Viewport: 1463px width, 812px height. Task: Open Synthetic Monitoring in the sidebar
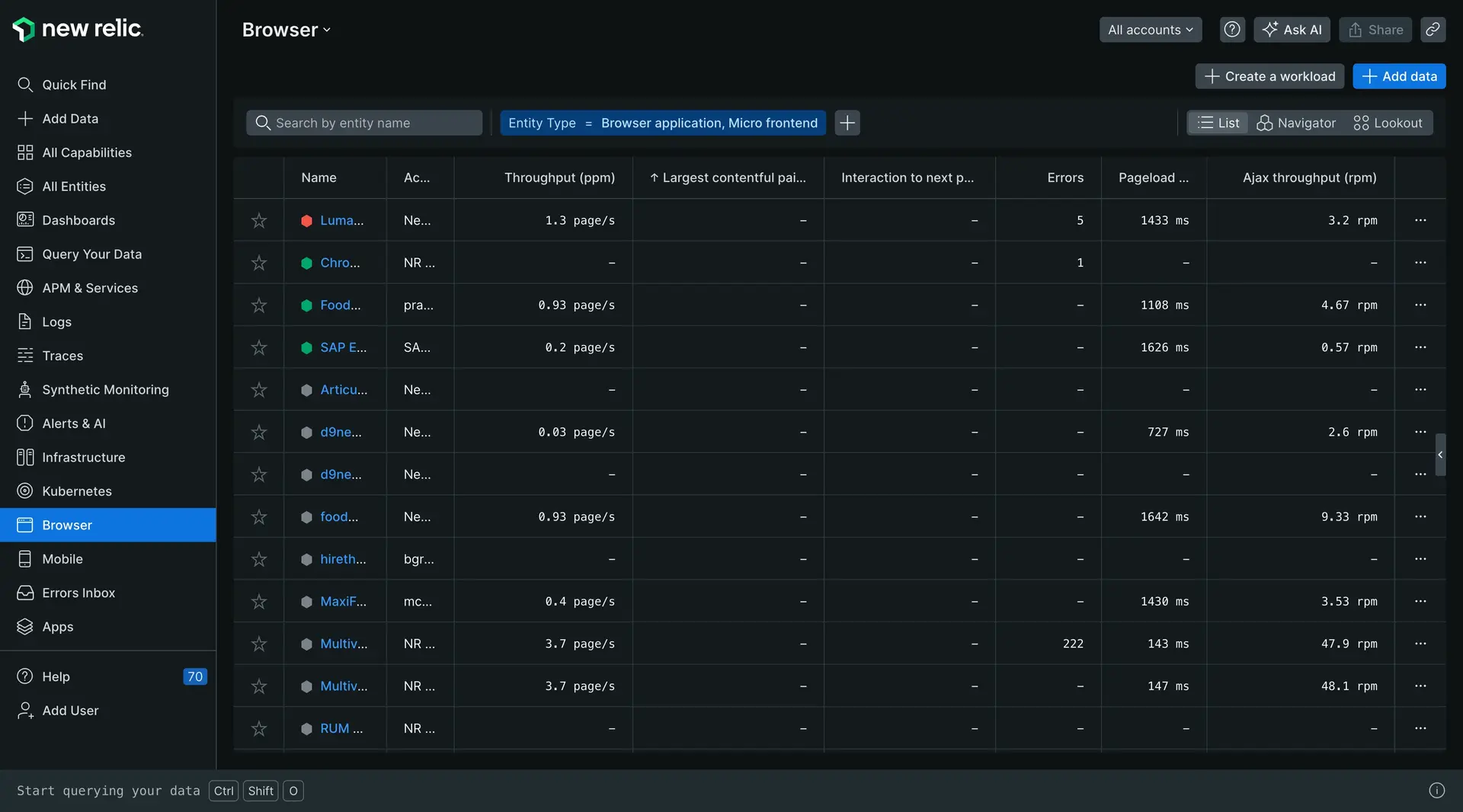105,390
